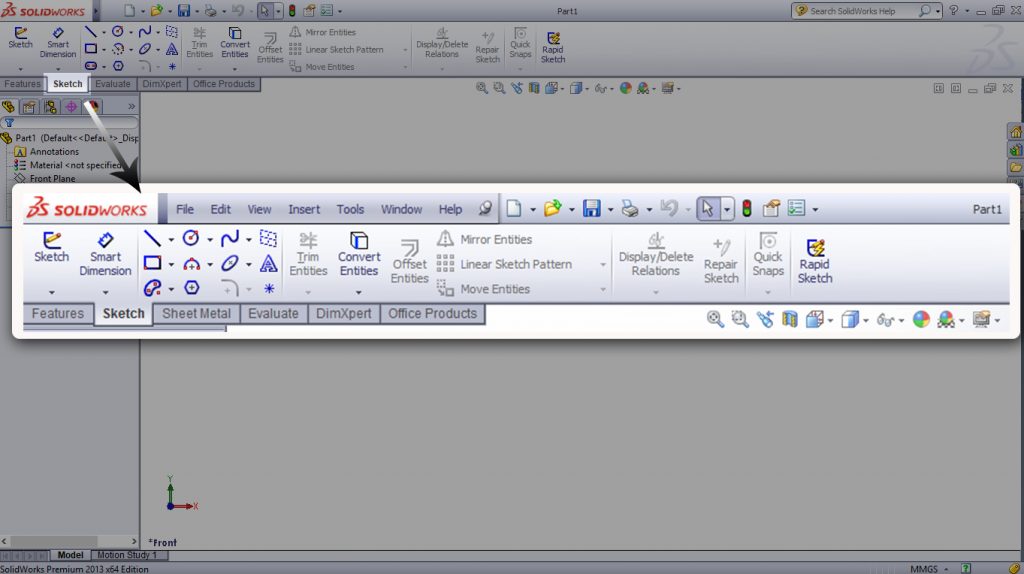The height and width of the screenshot is (574, 1024).
Task: Open the Circle dropdown arrow in the enlarged toolbar
Action: (210, 240)
